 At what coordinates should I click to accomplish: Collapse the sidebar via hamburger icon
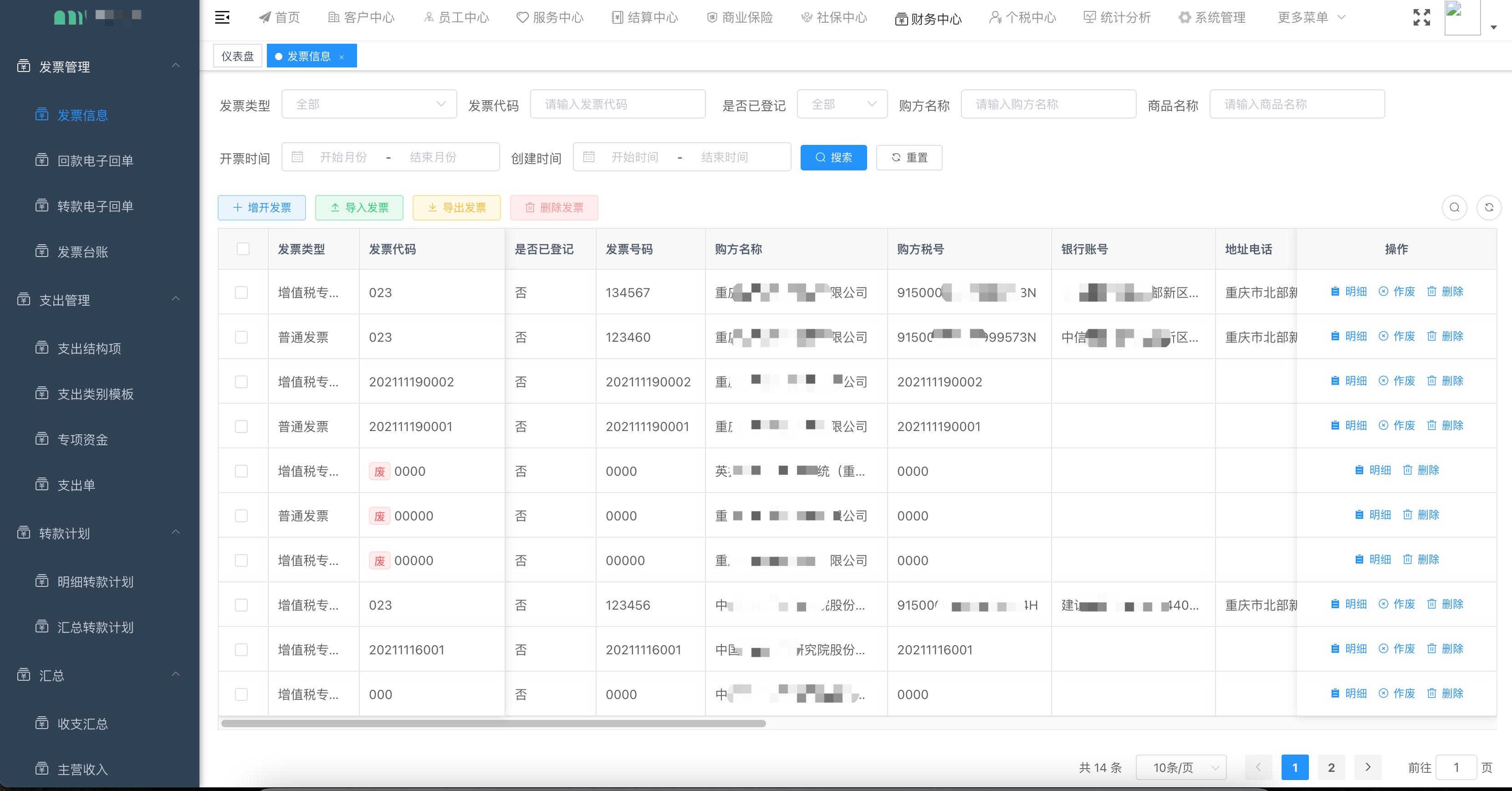pyautogui.click(x=222, y=18)
